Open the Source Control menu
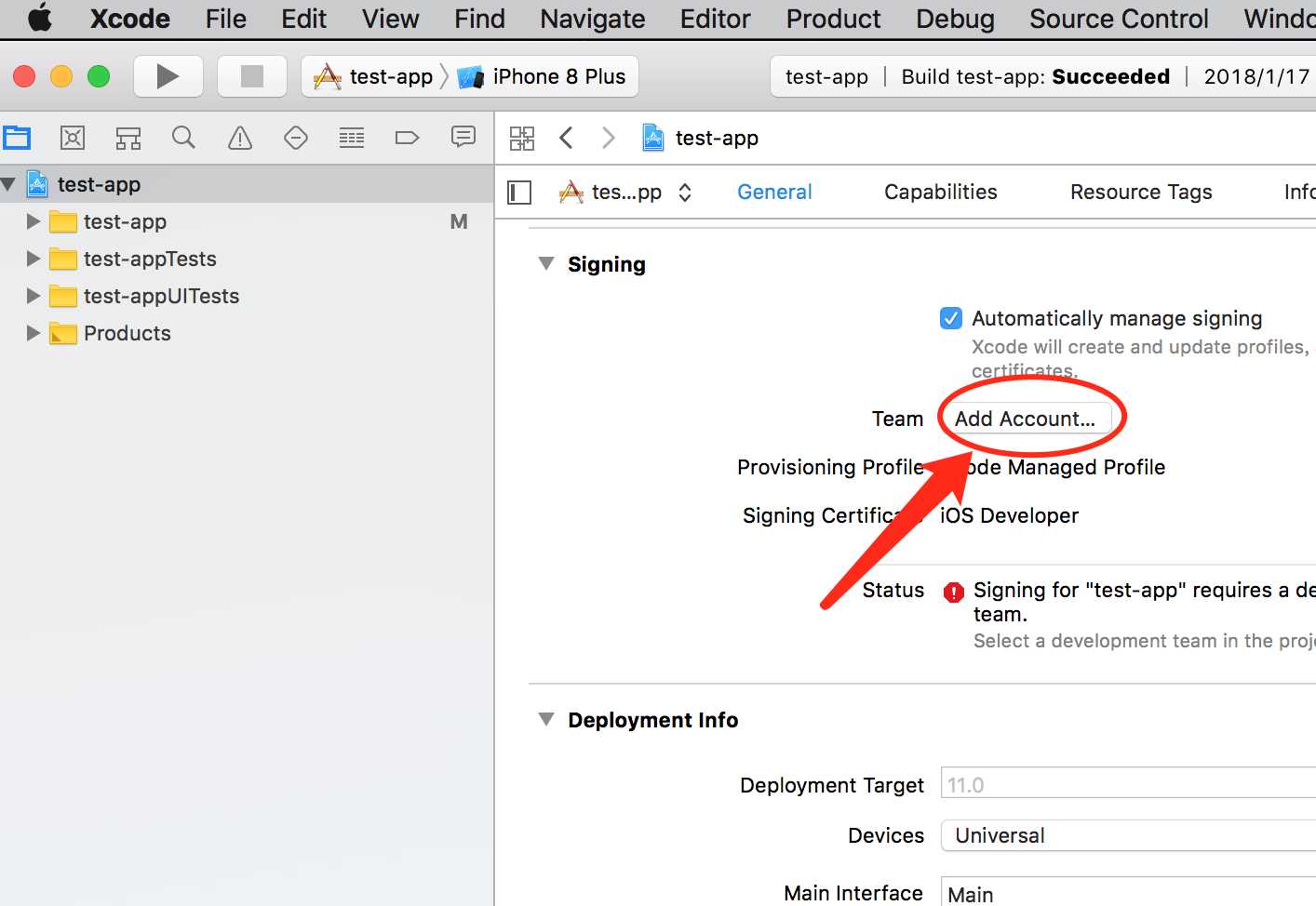 1119,19
